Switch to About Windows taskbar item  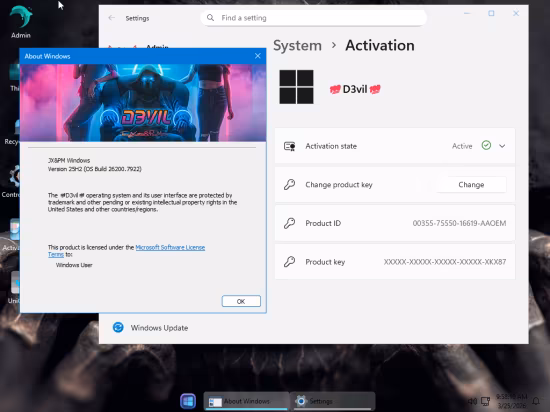click(246, 401)
